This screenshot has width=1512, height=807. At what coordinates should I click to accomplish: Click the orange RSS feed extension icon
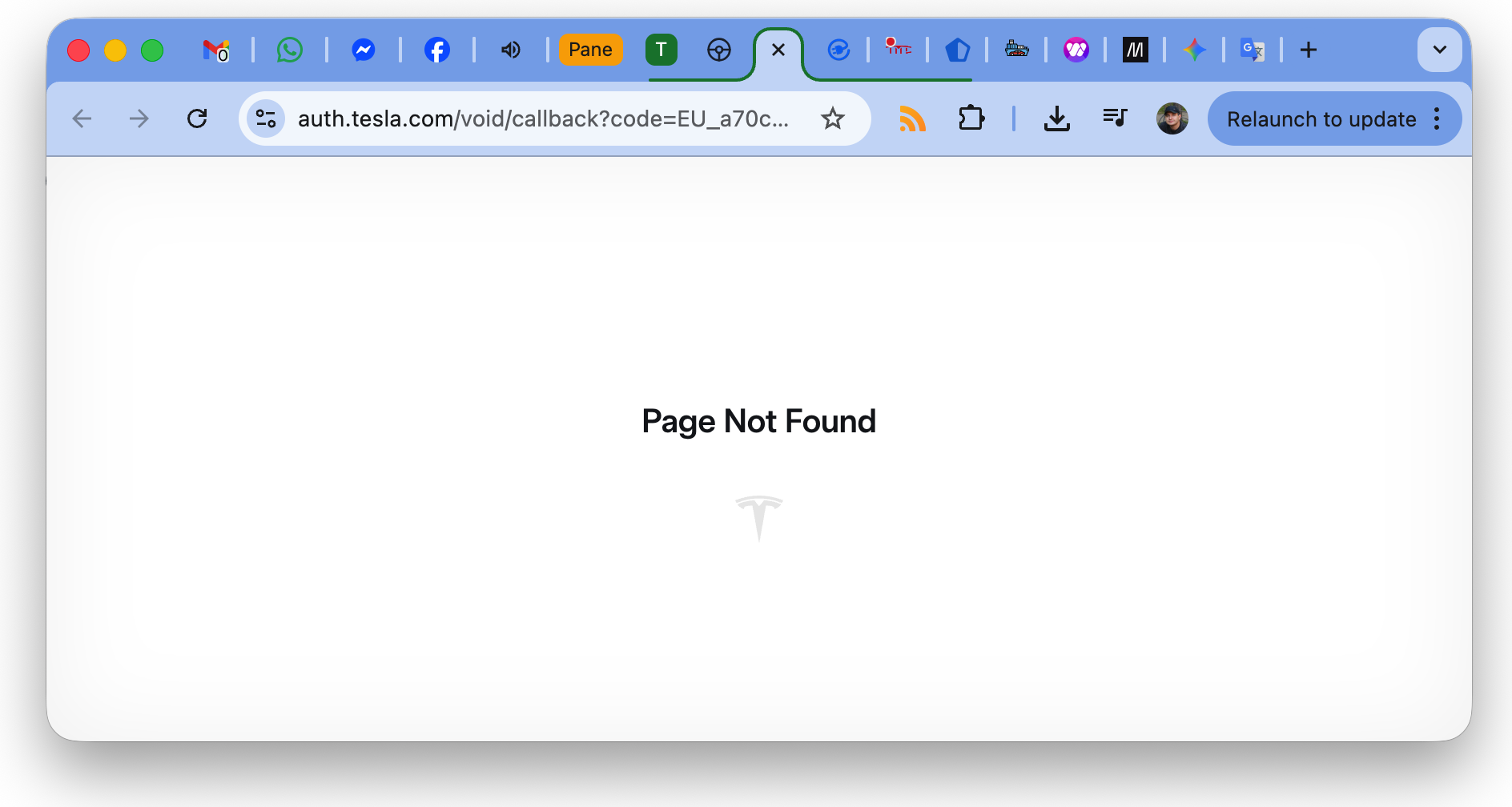click(x=912, y=119)
